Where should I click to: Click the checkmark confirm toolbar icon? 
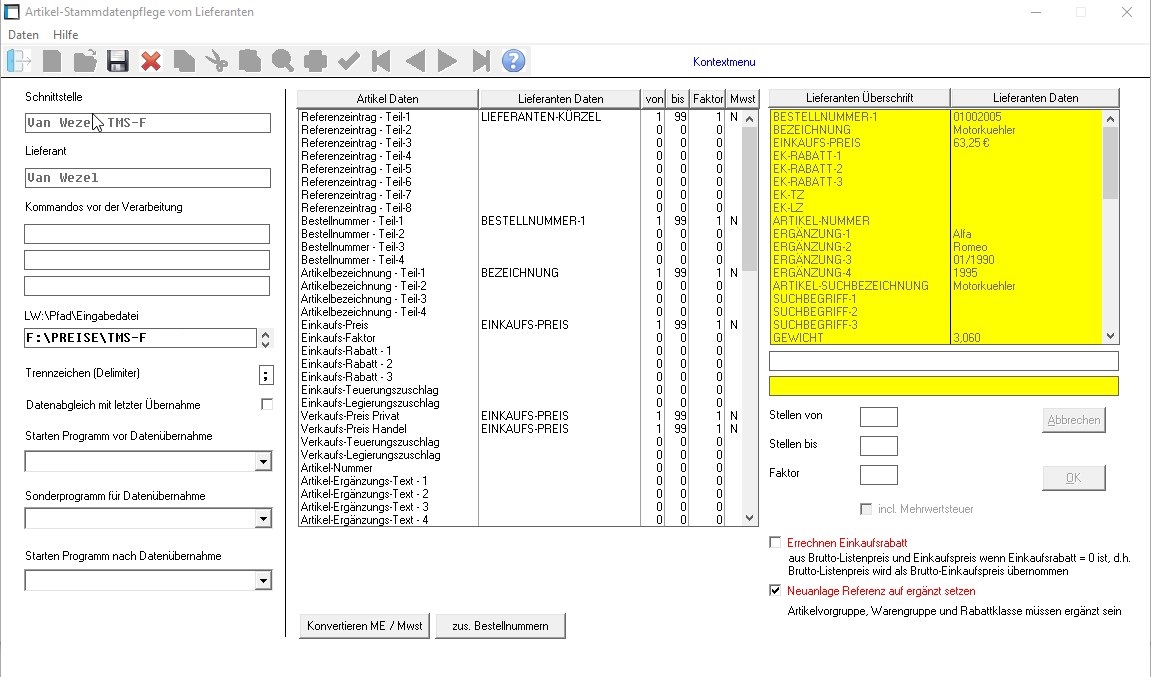(x=349, y=61)
